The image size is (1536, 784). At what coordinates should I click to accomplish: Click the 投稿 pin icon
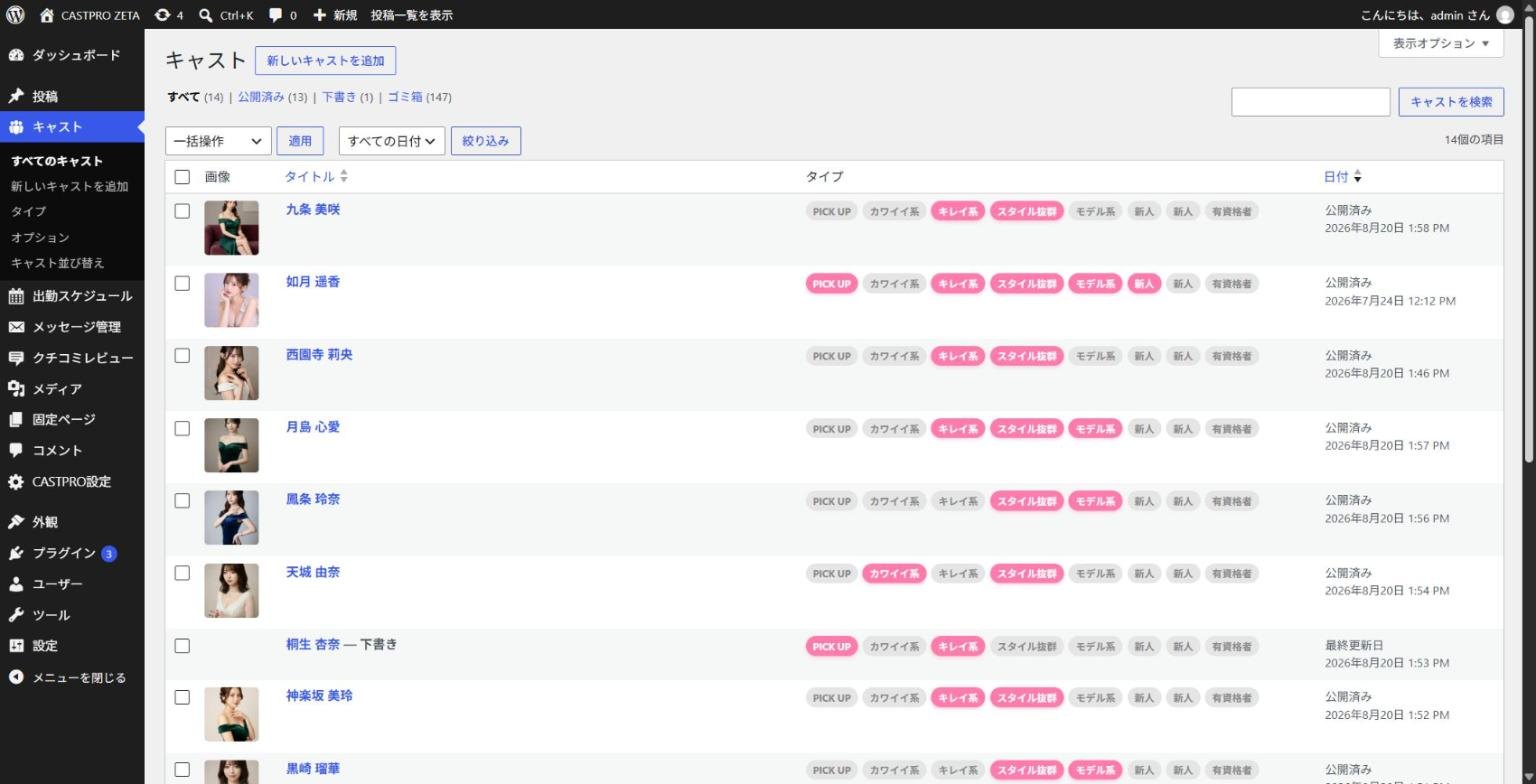coord(16,96)
